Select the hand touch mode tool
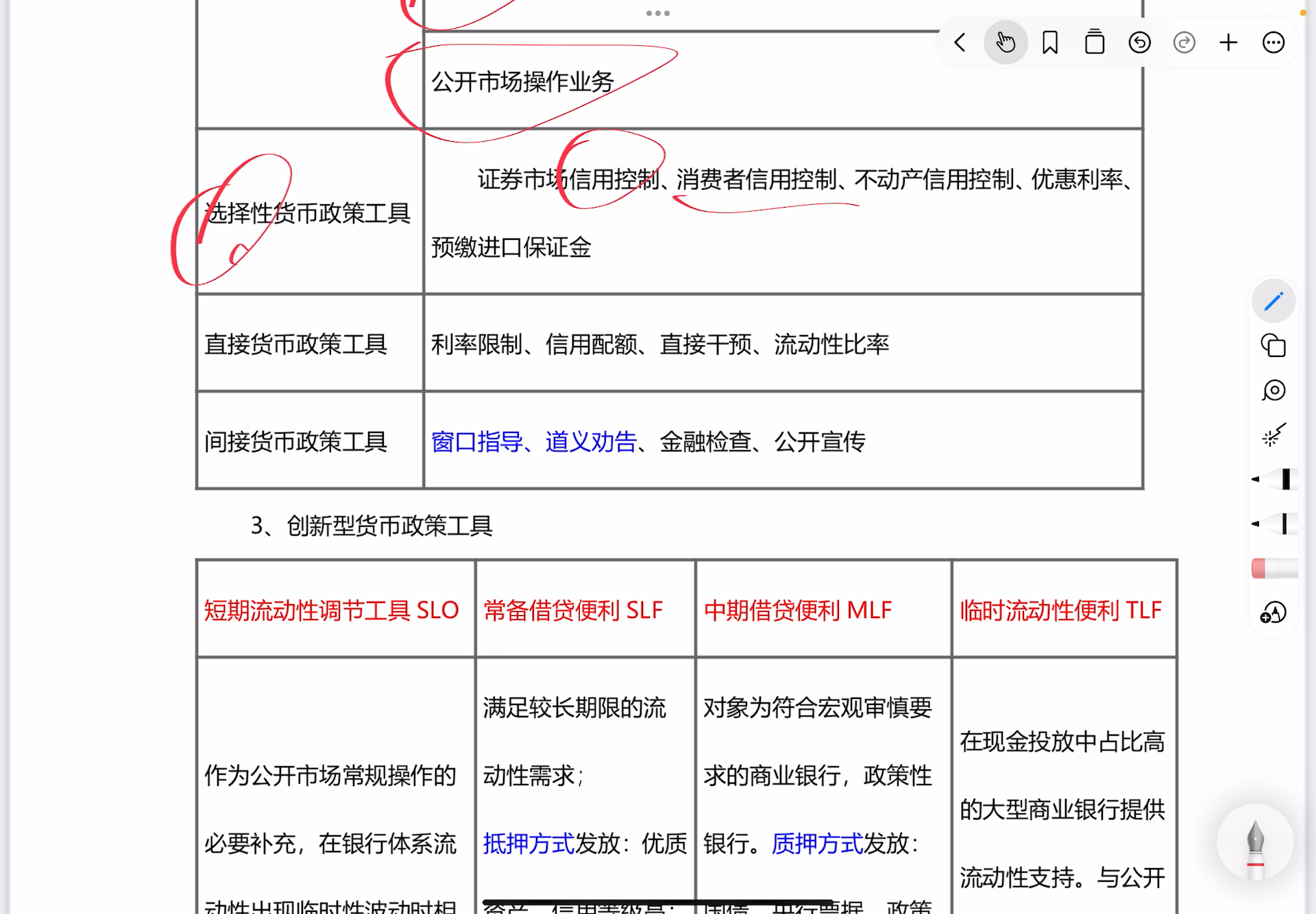This screenshot has height=914, width=1316. tap(1006, 42)
